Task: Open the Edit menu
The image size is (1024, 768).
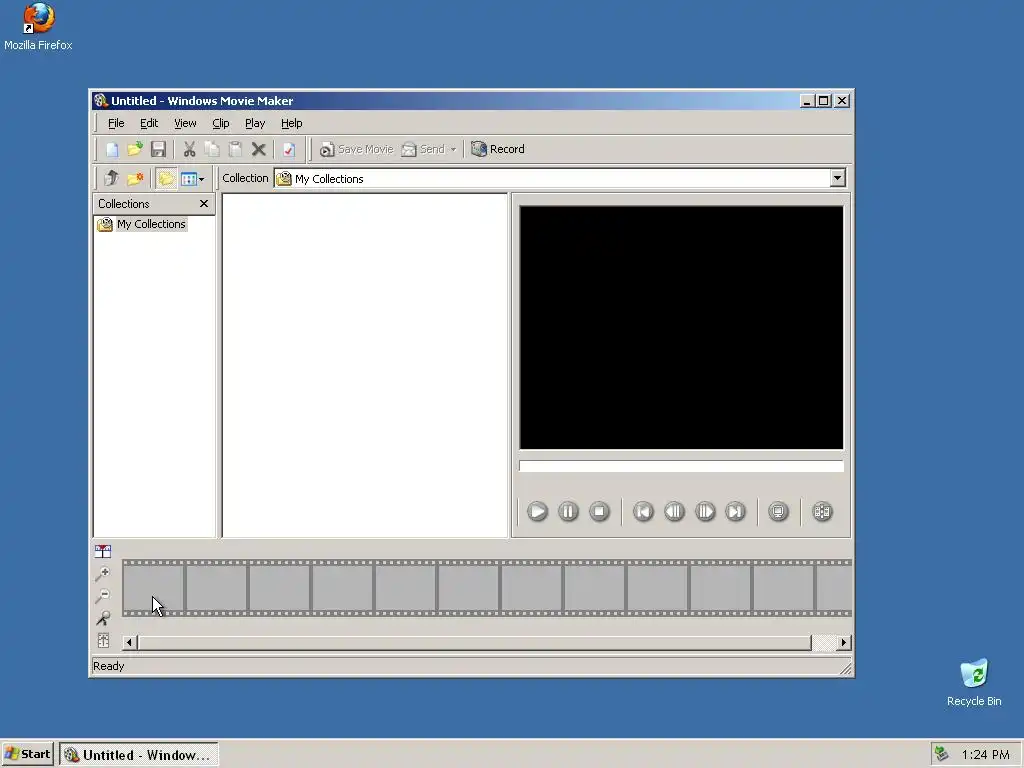Action: [149, 123]
